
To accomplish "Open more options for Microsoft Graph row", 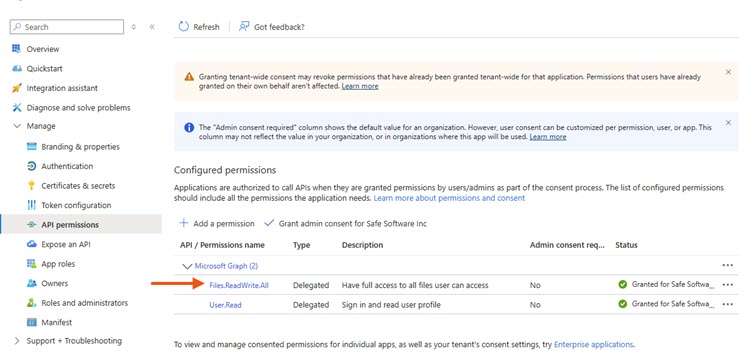I will click(728, 265).
